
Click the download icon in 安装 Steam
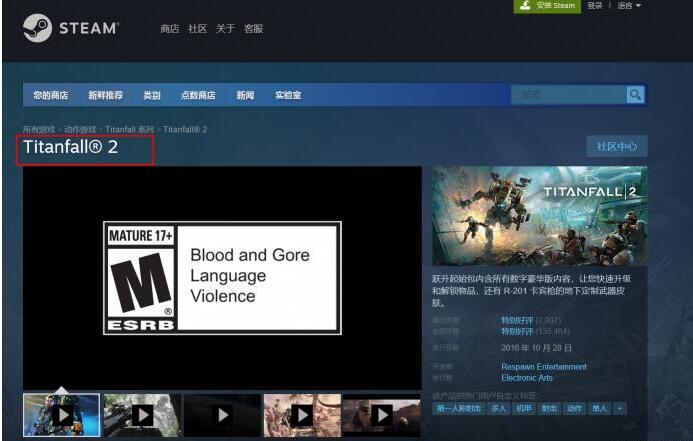click(x=525, y=5)
